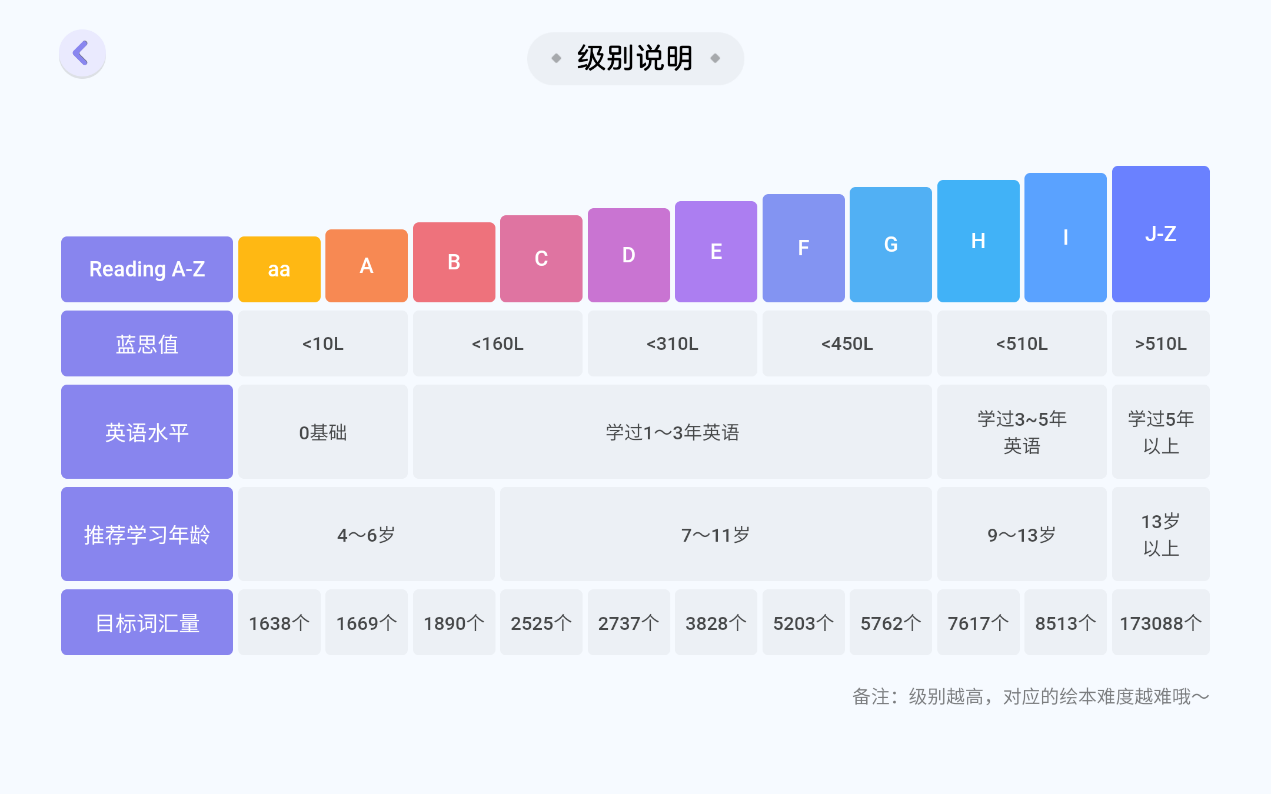1271x794 pixels.
Task: Click the 173088个 vocabulary cell
Action: point(1161,622)
